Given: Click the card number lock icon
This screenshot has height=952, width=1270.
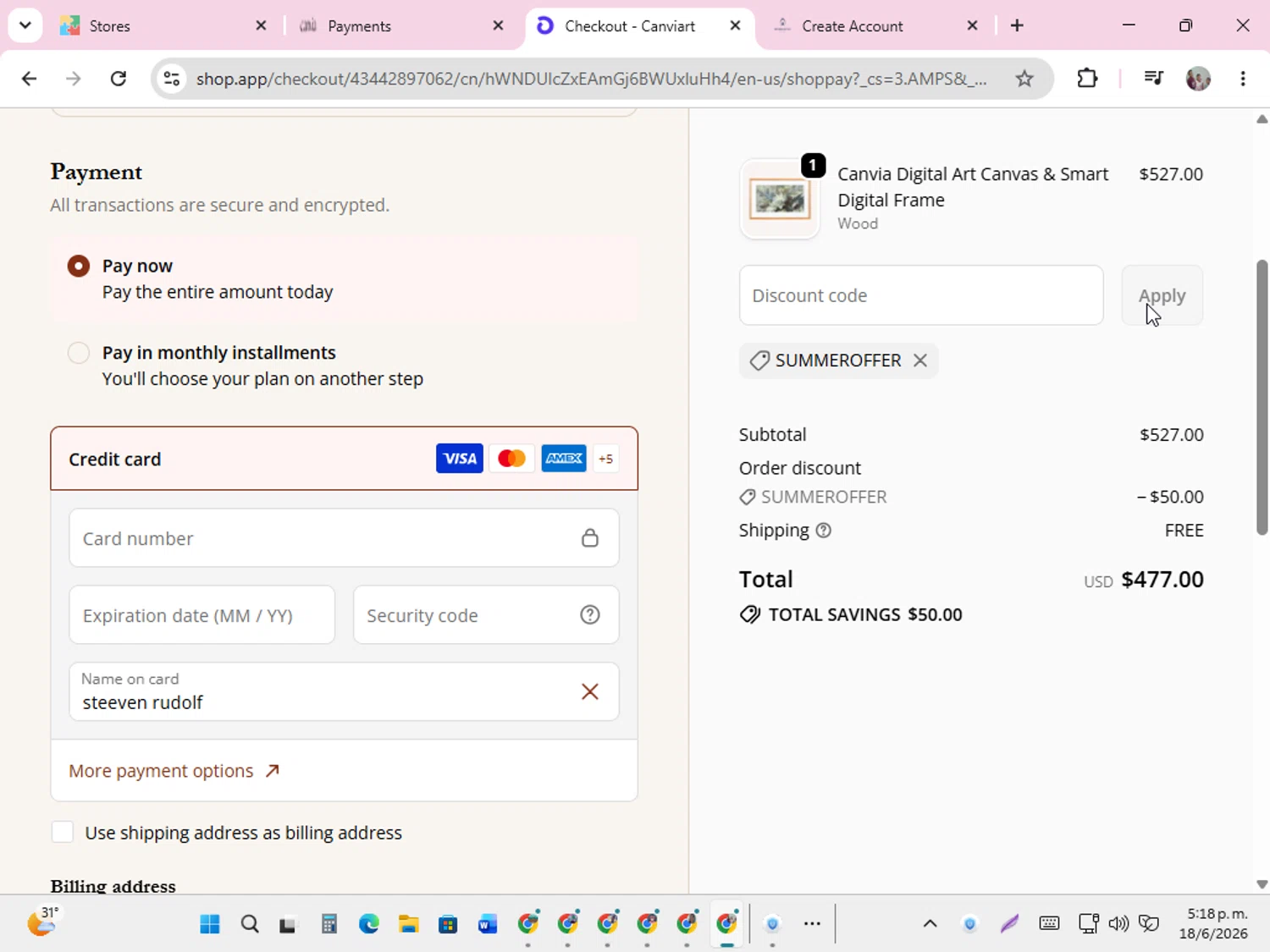Looking at the screenshot, I should click(590, 538).
